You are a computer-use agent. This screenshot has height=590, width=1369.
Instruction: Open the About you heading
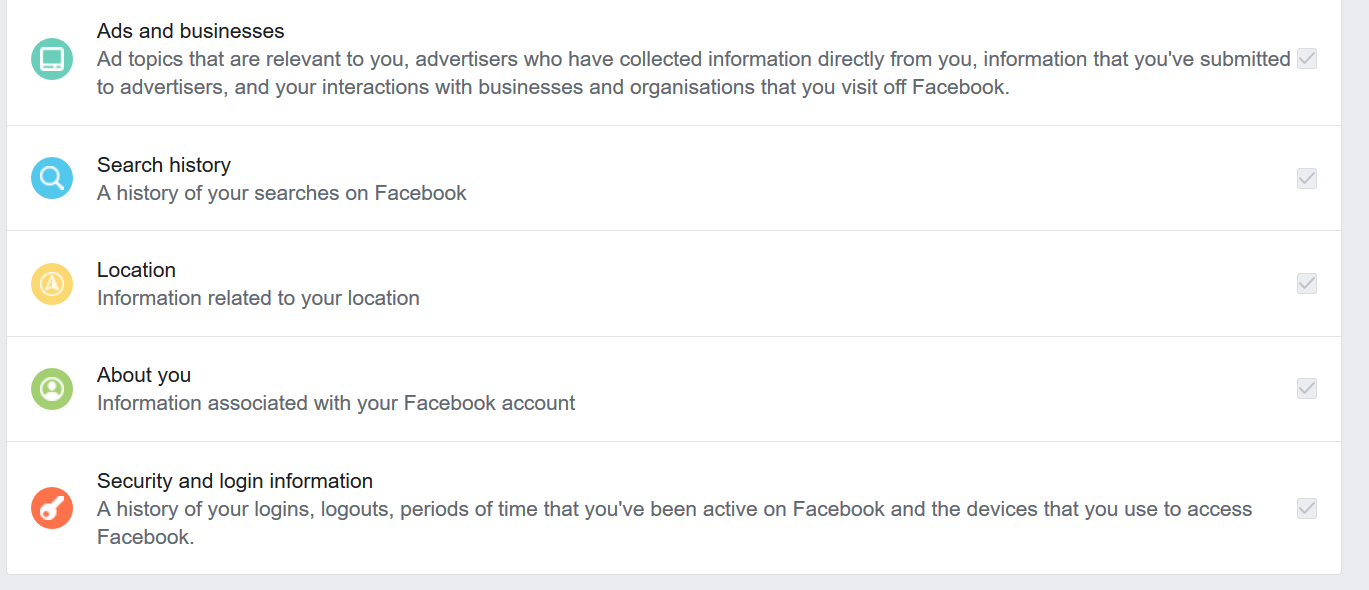(144, 375)
